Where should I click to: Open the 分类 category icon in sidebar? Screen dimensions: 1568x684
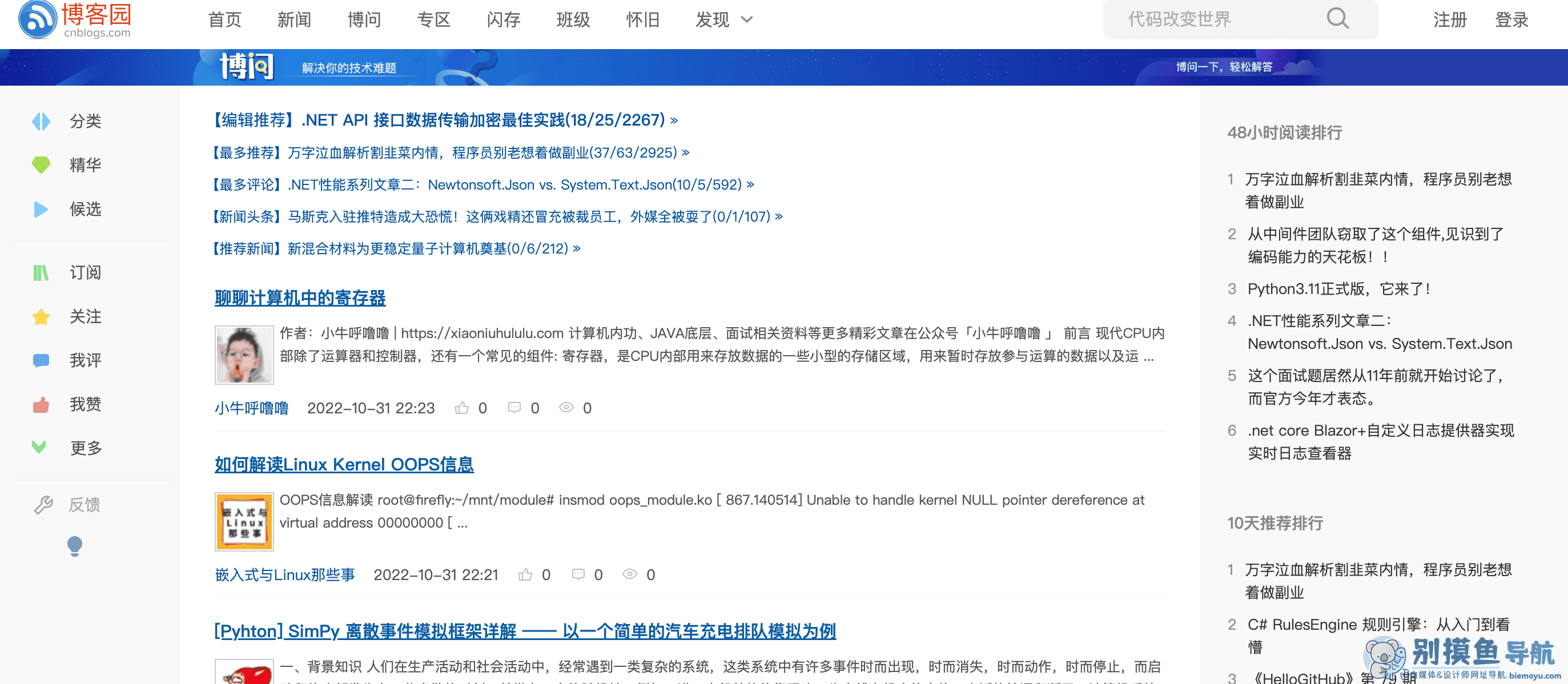pyautogui.click(x=41, y=121)
